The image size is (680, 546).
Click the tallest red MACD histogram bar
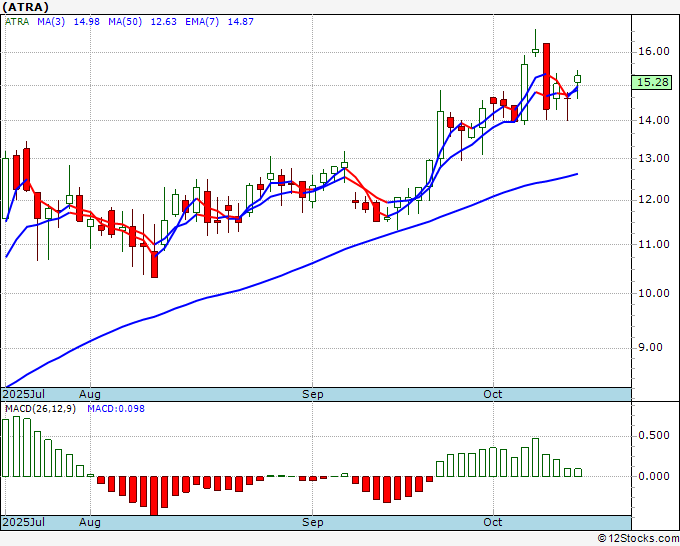154,496
